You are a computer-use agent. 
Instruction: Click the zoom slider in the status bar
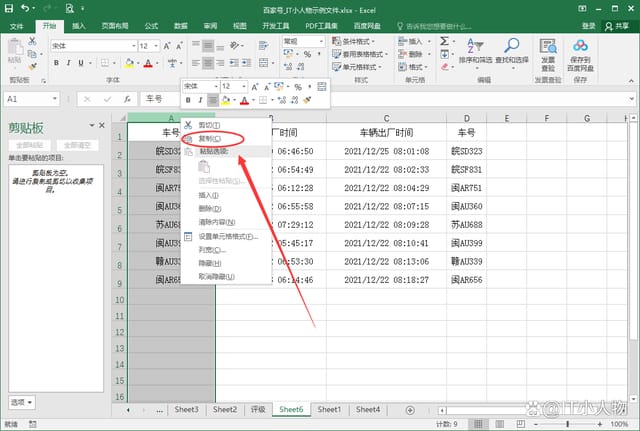(567, 424)
